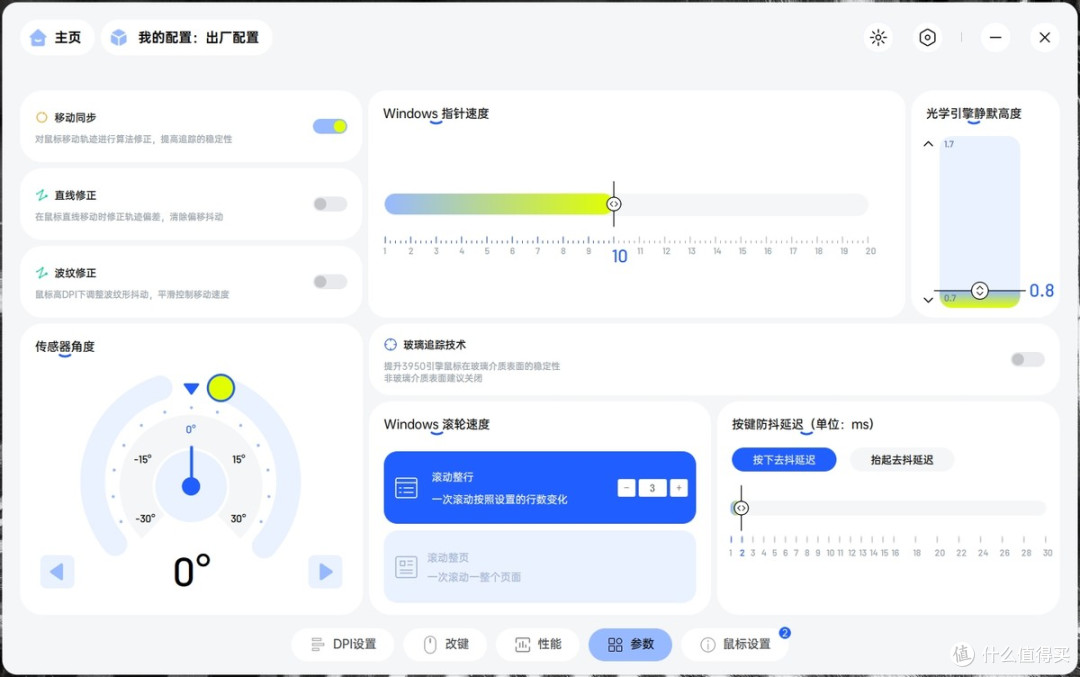
Task: Lower lift-off height with down chevron
Action: coord(928,300)
